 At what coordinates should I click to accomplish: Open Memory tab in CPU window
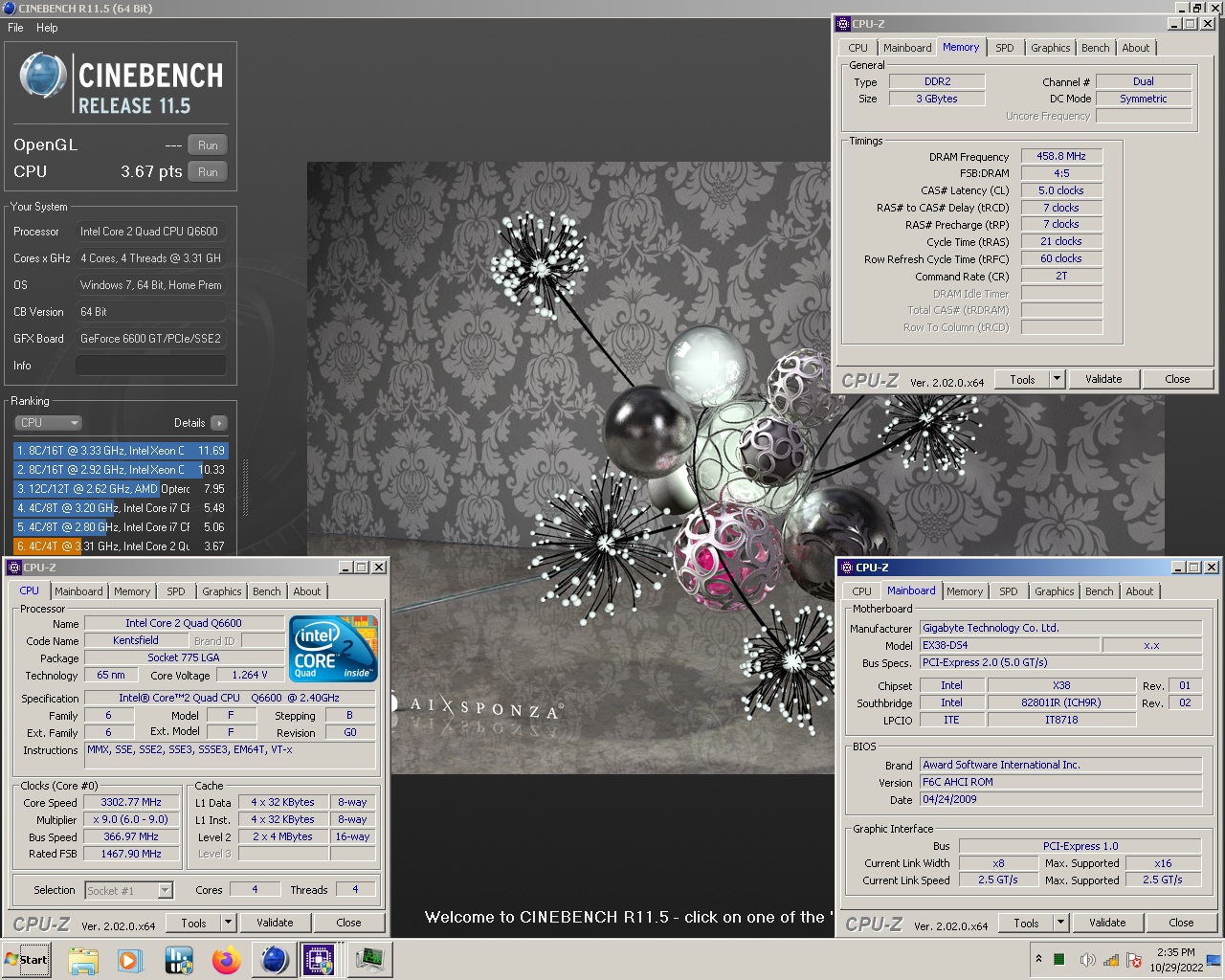tap(132, 591)
